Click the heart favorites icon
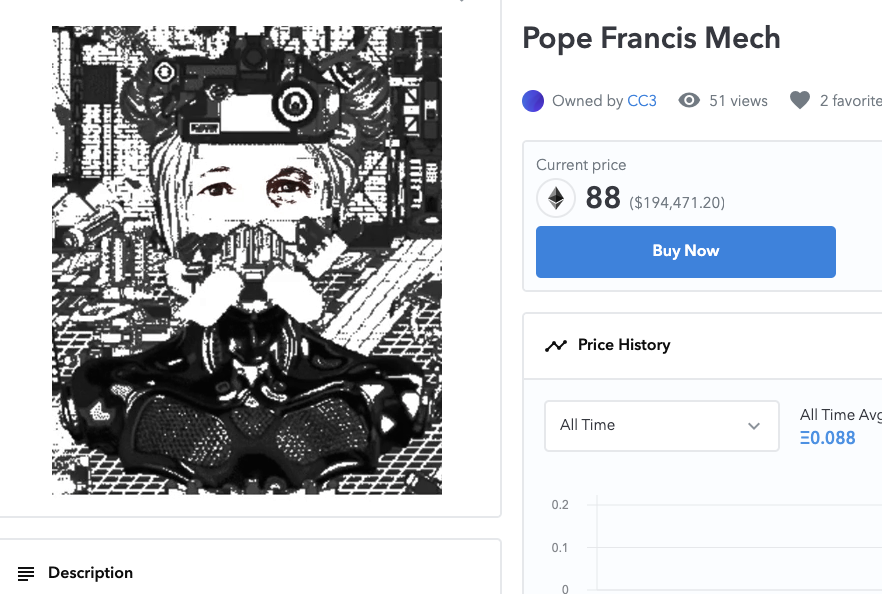The height and width of the screenshot is (594, 882). (x=800, y=101)
